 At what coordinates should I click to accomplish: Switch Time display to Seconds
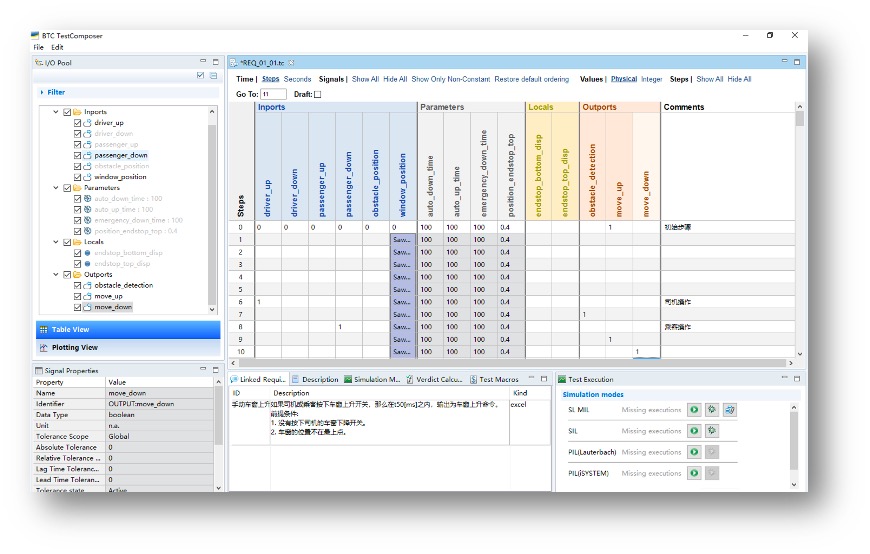click(297, 79)
